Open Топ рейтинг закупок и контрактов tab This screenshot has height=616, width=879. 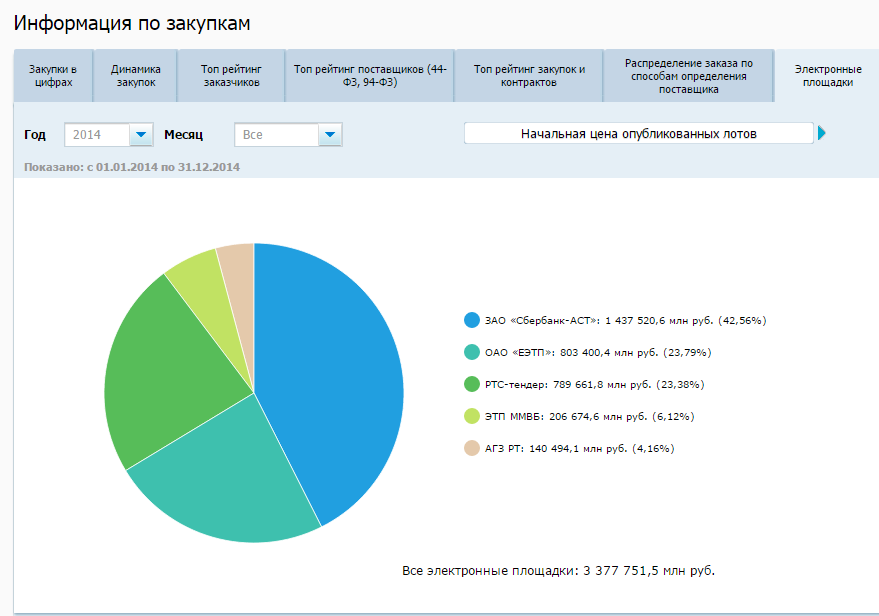529,76
